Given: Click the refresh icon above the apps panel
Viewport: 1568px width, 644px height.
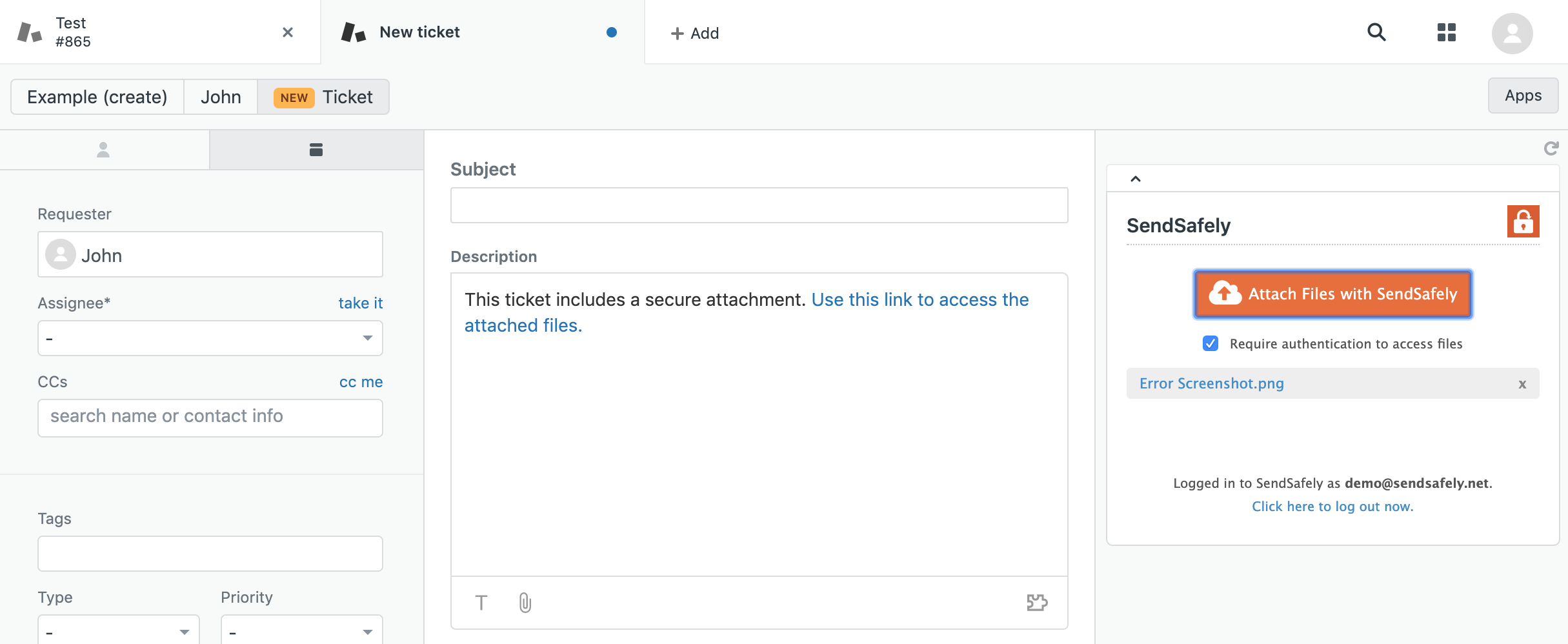Looking at the screenshot, I should click(x=1551, y=148).
